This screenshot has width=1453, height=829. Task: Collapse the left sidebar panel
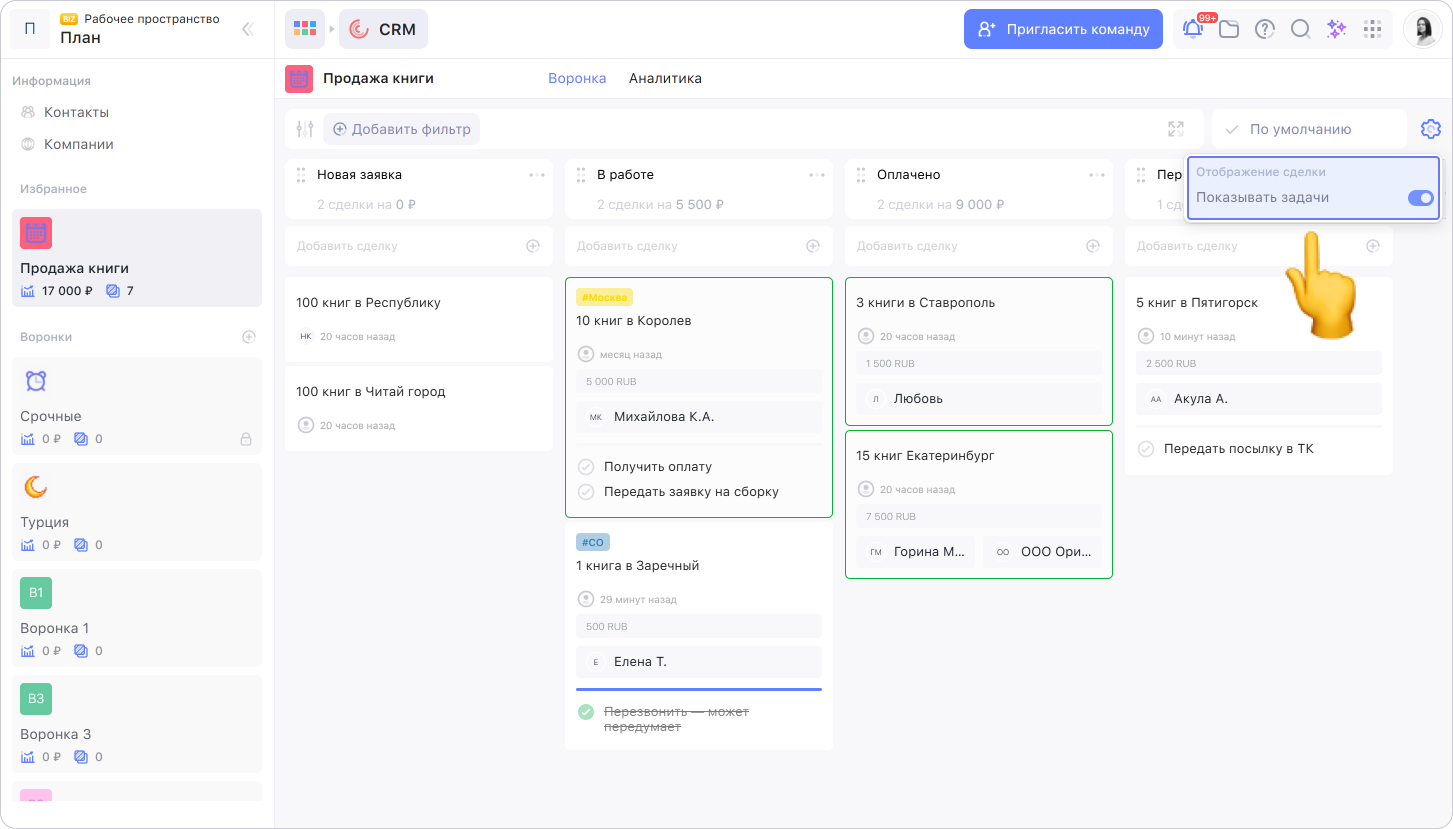point(248,30)
